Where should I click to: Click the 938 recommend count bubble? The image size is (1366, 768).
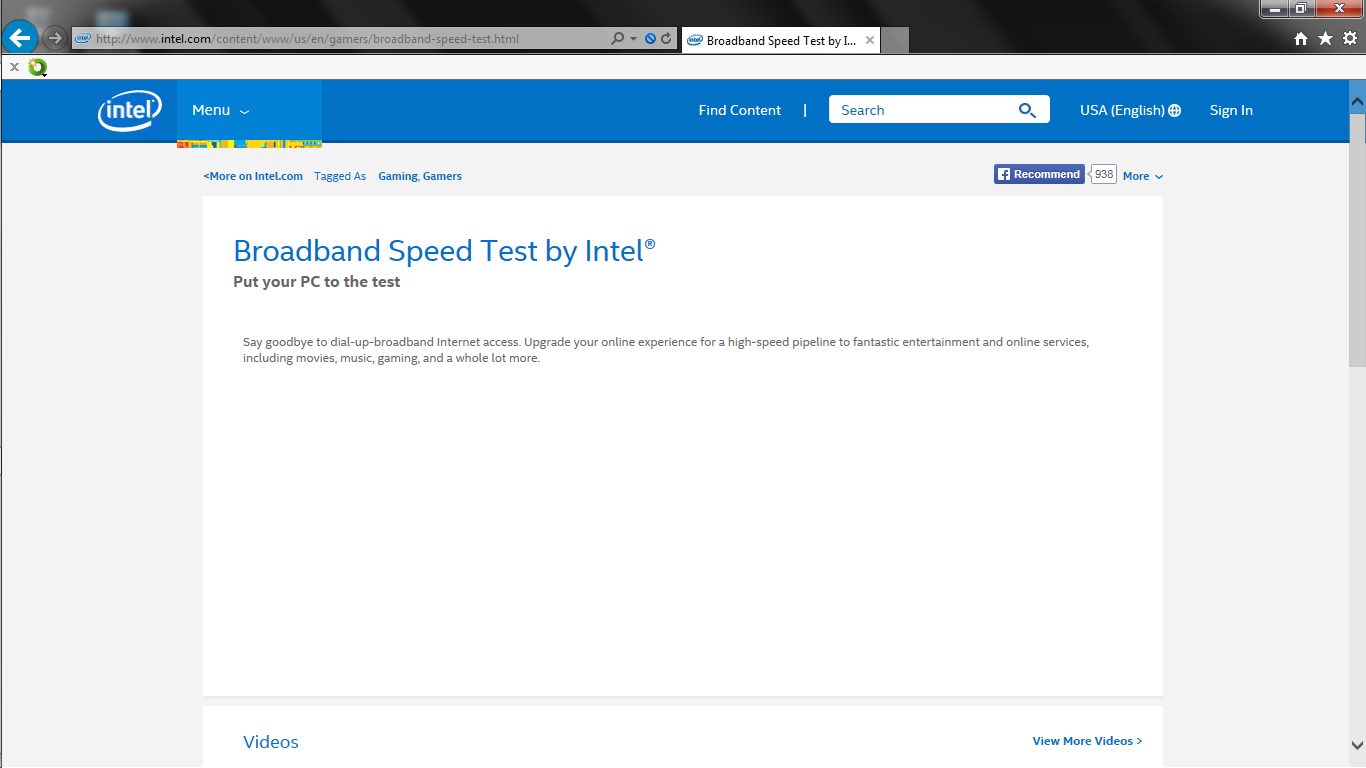click(x=1104, y=174)
